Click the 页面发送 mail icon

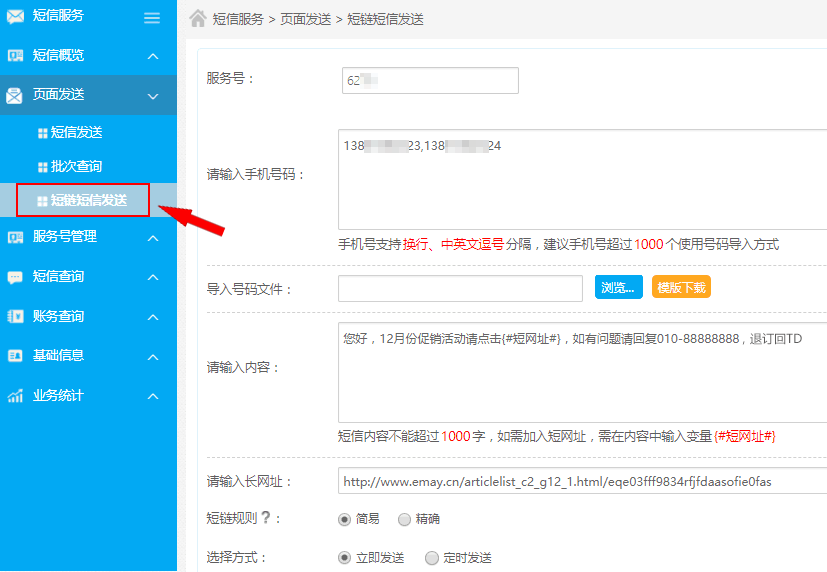[14, 95]
